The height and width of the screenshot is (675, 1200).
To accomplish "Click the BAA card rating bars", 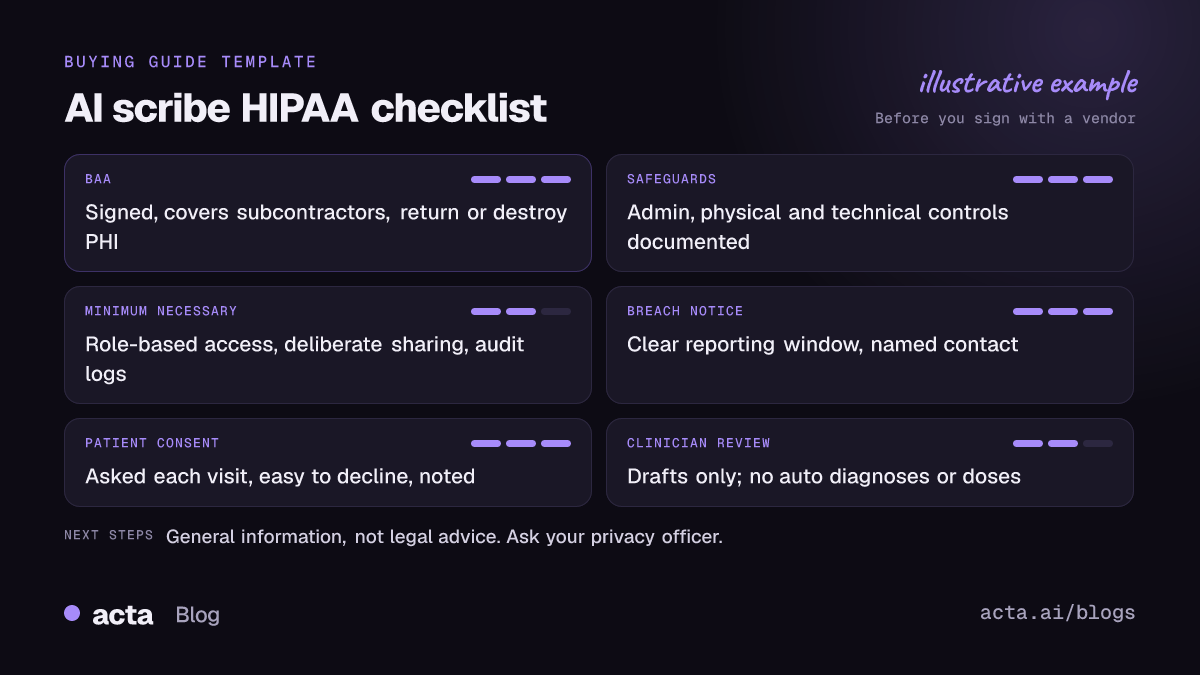I will (x=521, y=180).
